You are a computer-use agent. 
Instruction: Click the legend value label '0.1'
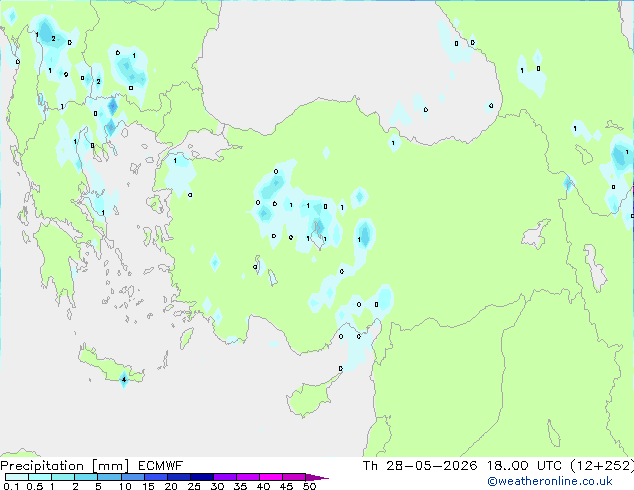(11, 486)
